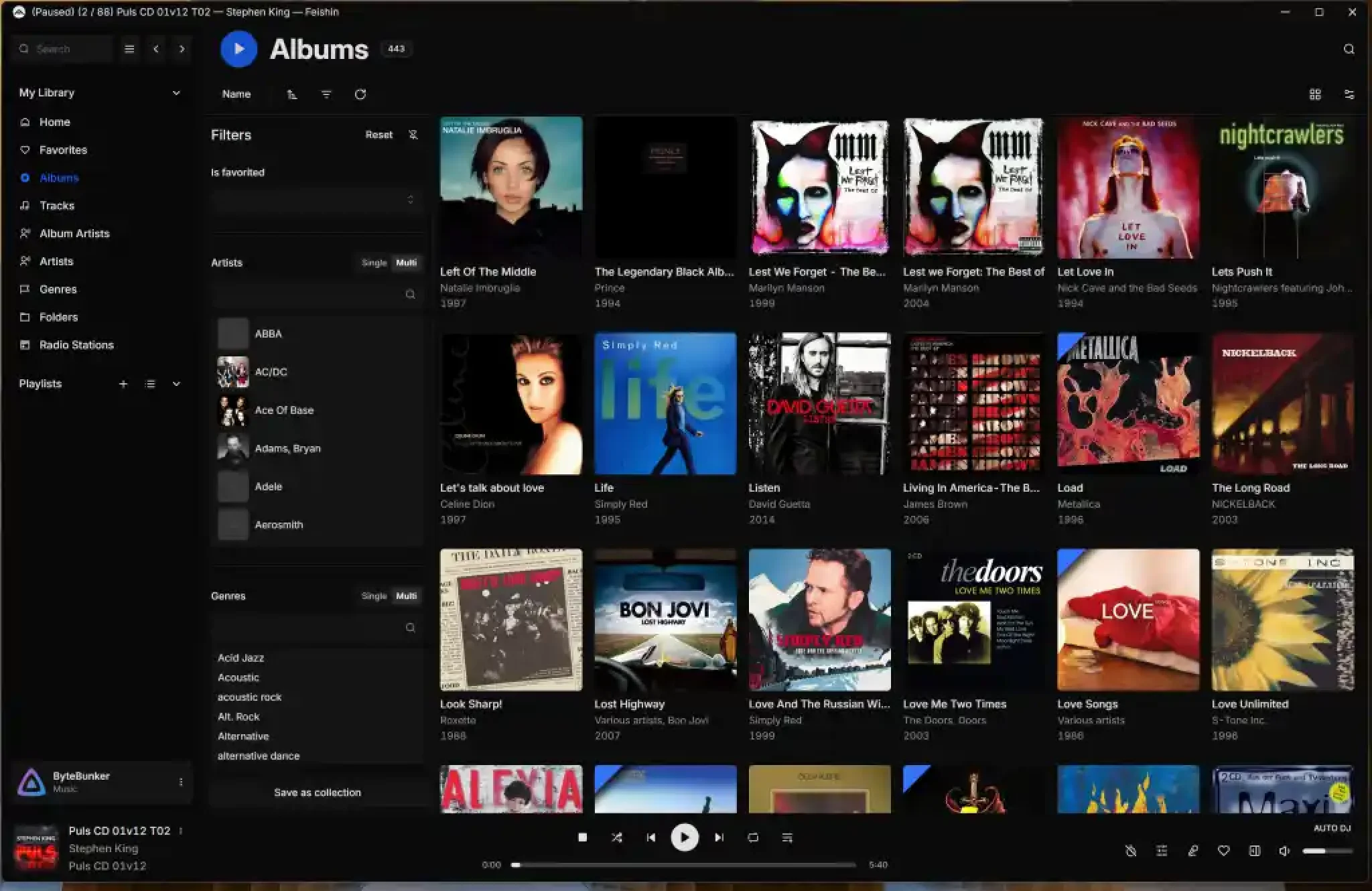Viewport: 1372px width, 891px height.
Task: Switch display type using the grid view icon
Action: 1315,94
